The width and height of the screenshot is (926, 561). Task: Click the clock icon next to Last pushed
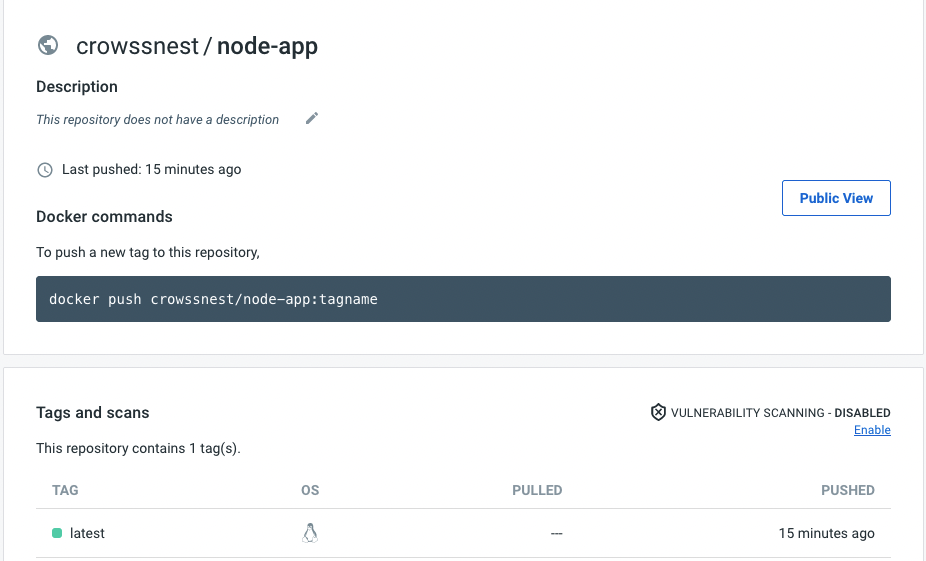click(45, 170)
